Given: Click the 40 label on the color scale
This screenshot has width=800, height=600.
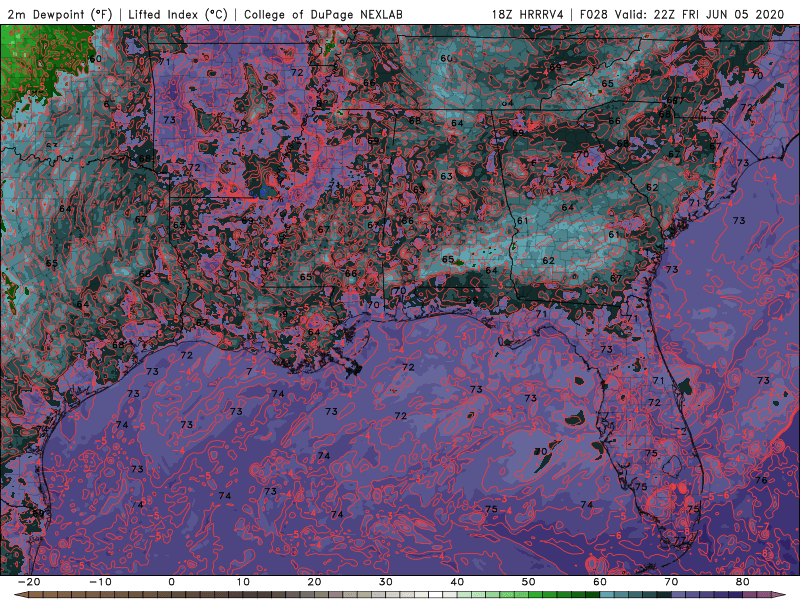Looking at the screenshot, I should click(457, 582).
